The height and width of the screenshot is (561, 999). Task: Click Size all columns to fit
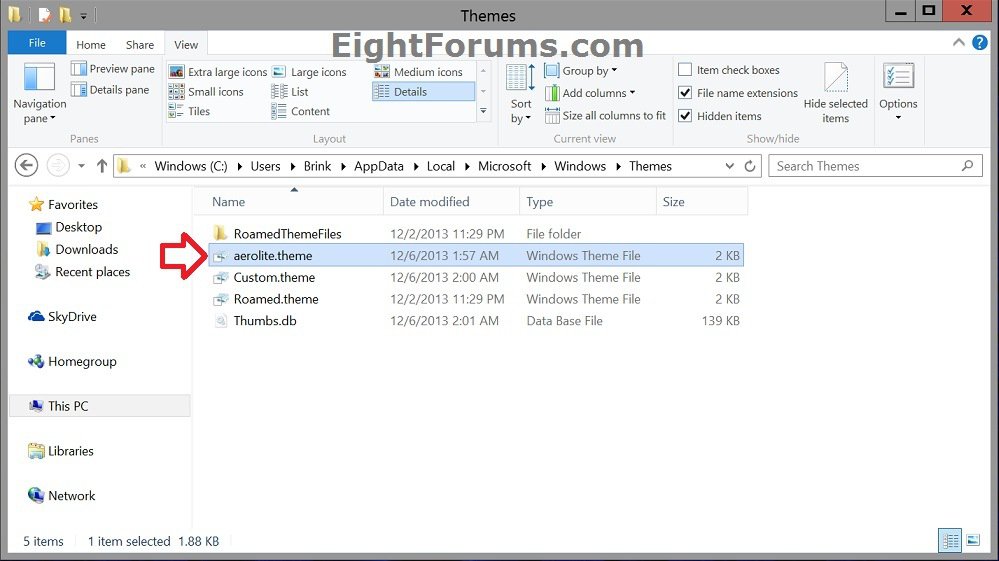click(604, 116)
